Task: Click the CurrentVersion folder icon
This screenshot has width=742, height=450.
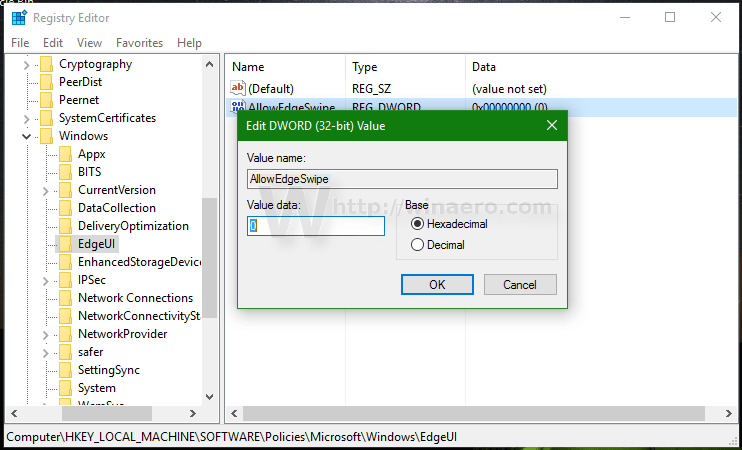Action: coord(65,190)
